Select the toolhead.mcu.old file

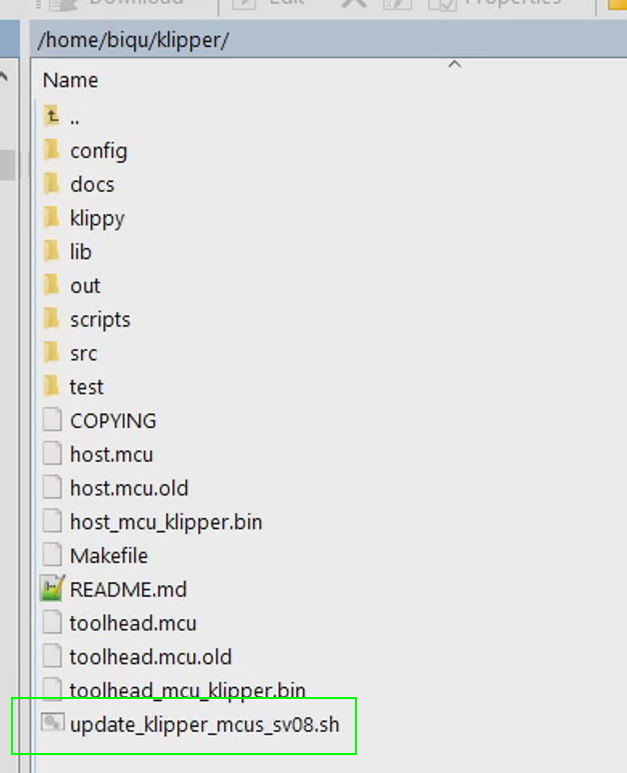pos(150,657)
